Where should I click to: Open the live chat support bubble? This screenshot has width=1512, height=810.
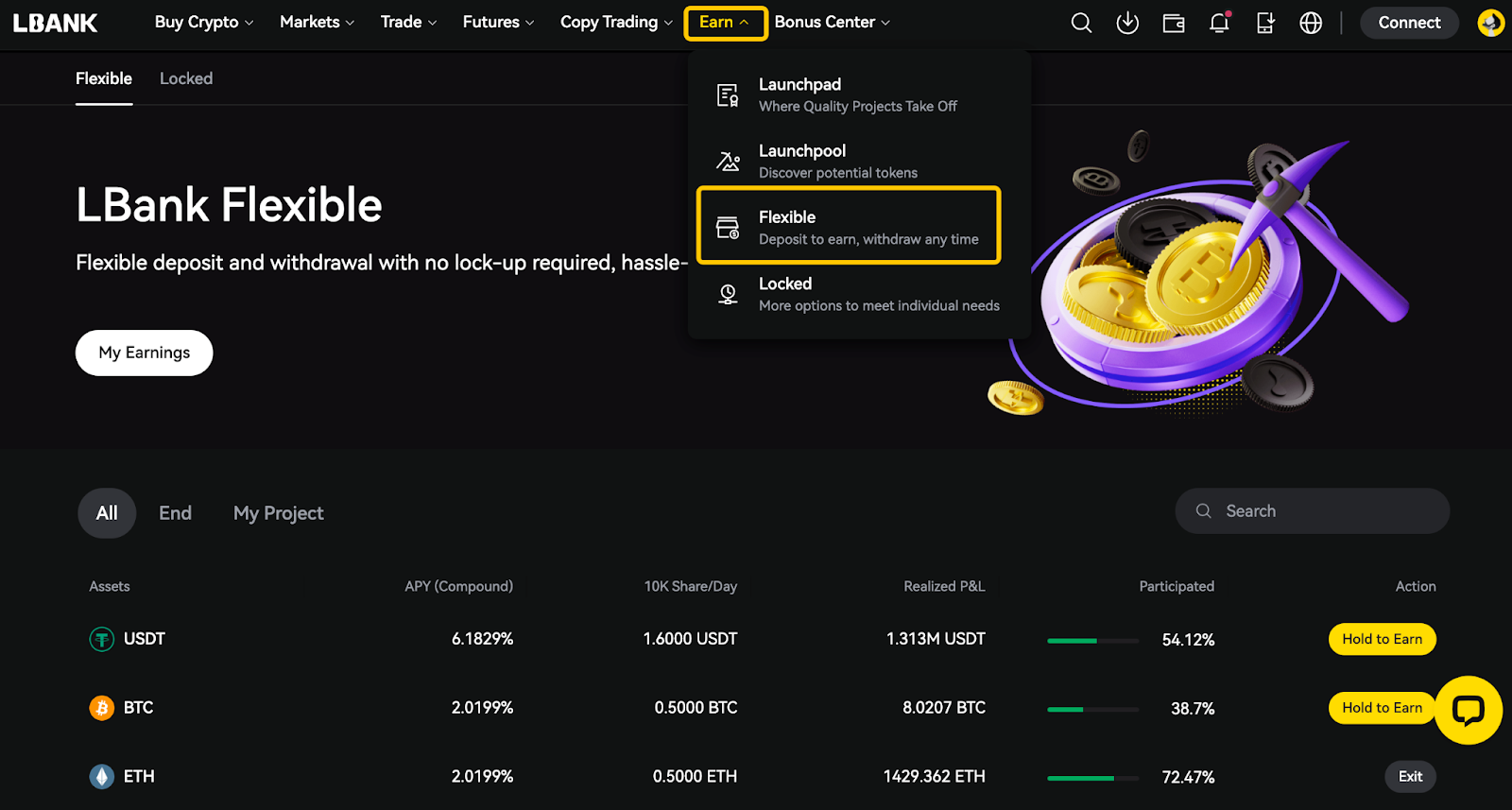click(1468, 710)
